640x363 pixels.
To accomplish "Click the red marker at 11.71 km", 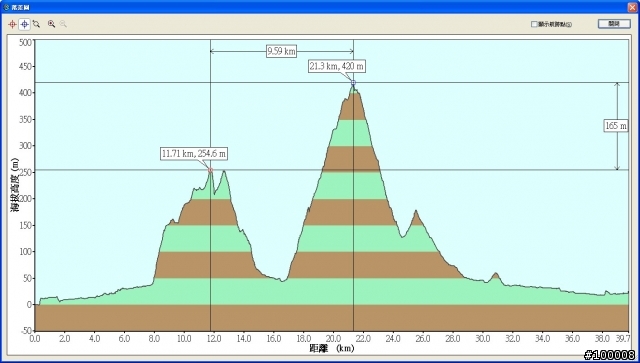I will (211, 170).
